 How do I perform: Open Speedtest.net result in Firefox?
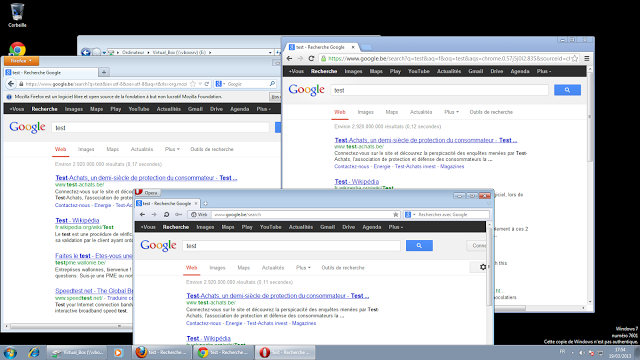[94, 291]
